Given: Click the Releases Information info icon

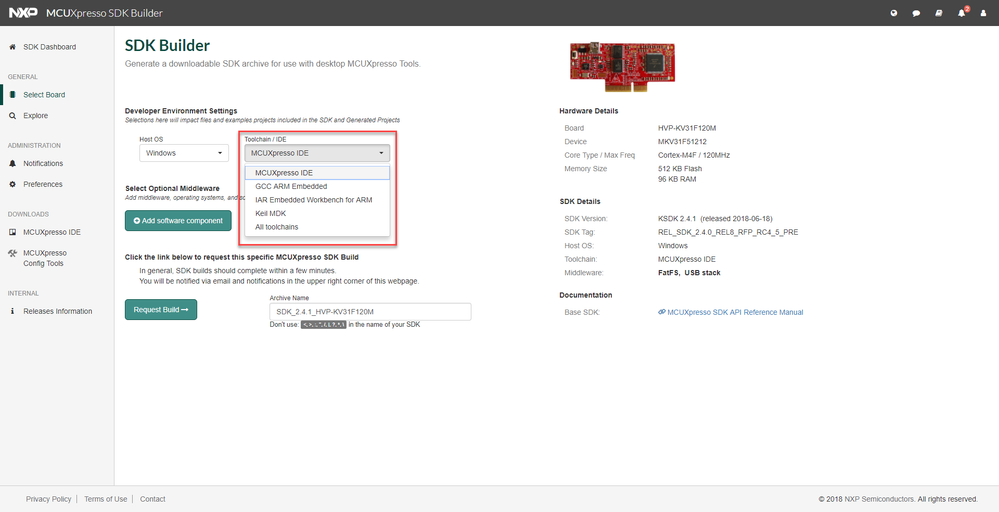Looking at the screenshot, I should (12, 311).
